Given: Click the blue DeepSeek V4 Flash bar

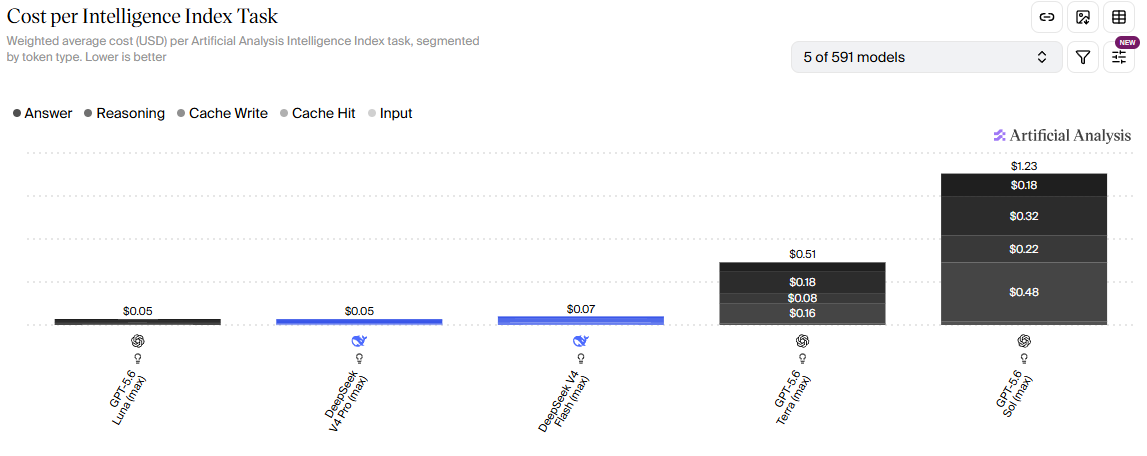Looking at the screenshot, I should (x=581, y=320).
